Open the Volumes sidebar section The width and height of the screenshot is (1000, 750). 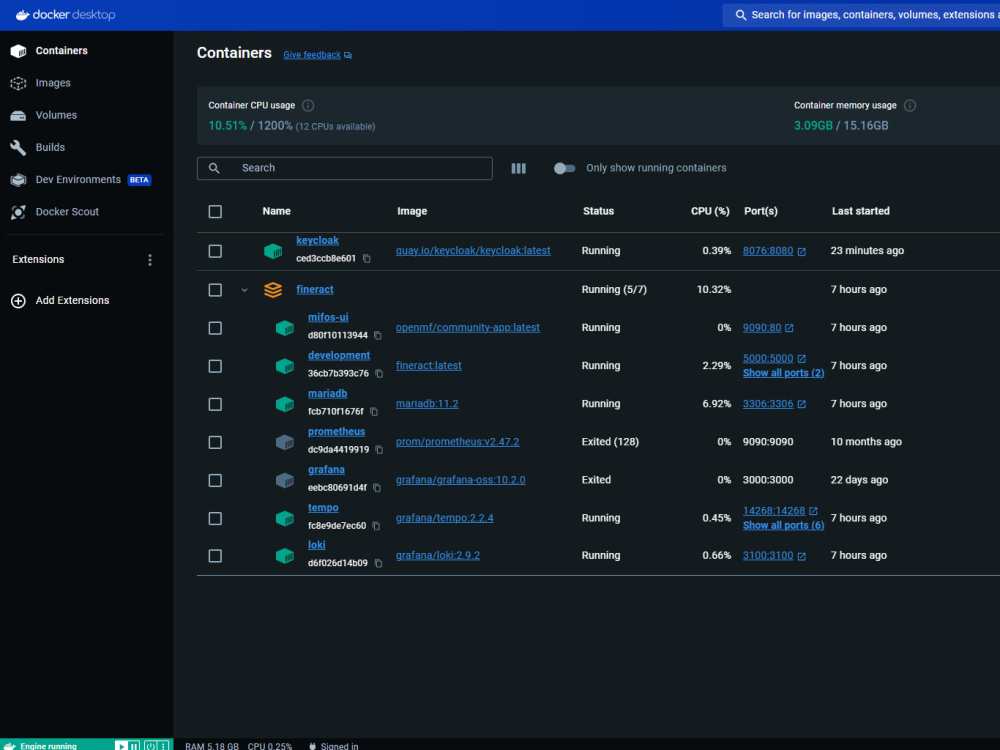[x=56, y=115]
